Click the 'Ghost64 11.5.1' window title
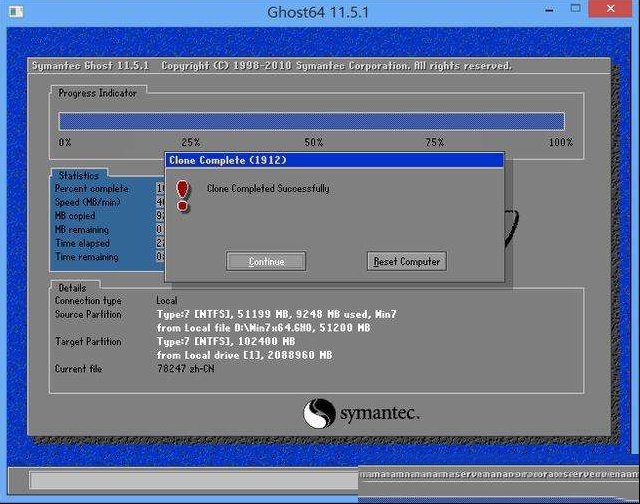640x504 pixels. [318, 12]
